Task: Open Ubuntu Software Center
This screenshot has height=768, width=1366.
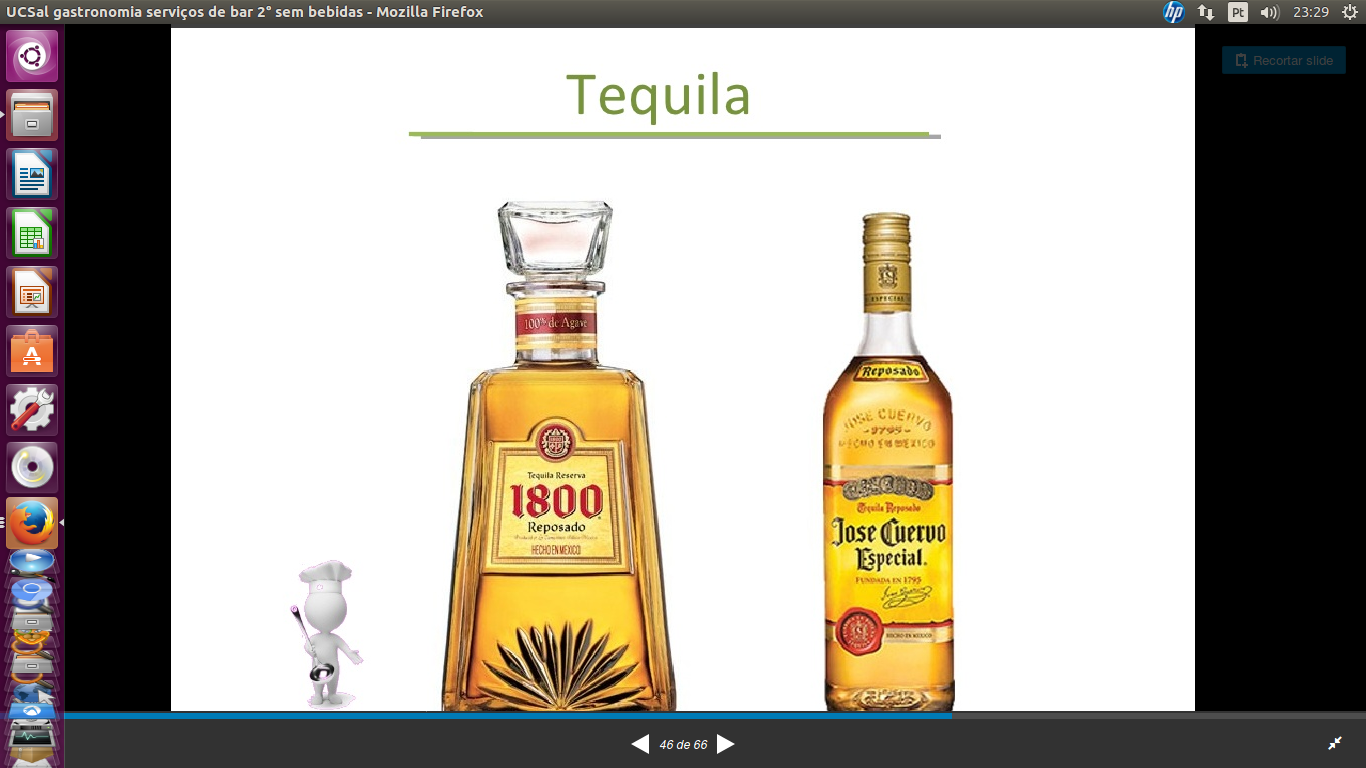Action: tap(32, 352)
